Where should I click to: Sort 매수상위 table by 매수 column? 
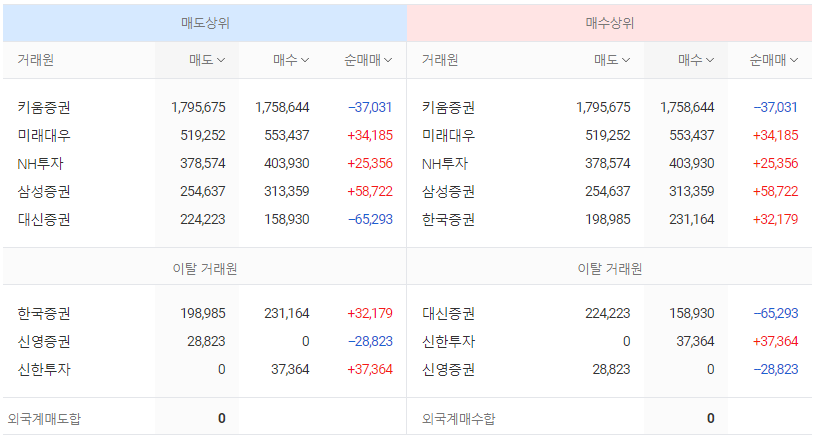[x=696, y=60]
